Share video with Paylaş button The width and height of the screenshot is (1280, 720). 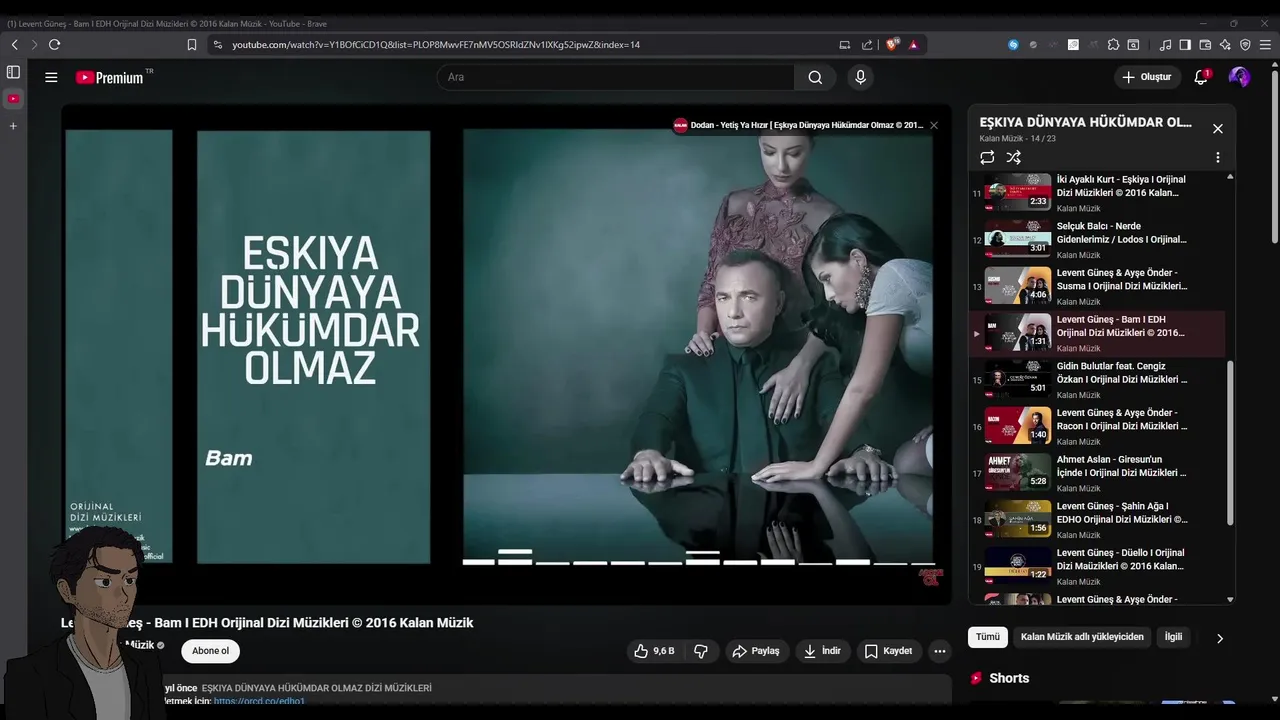coord(756,651)
